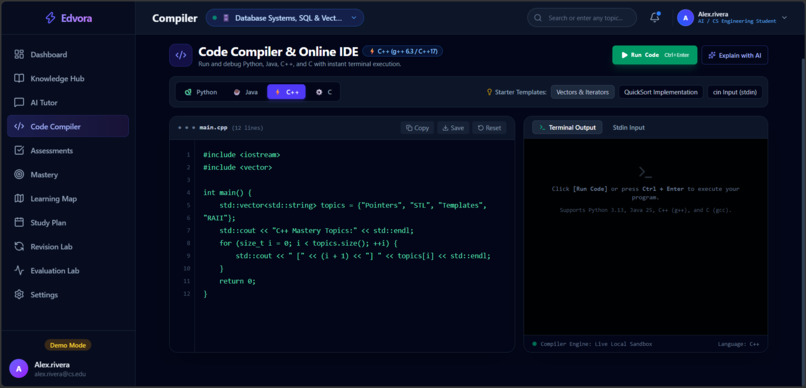
Task: Select the Python language tab
Action: [x=201, y=92]
